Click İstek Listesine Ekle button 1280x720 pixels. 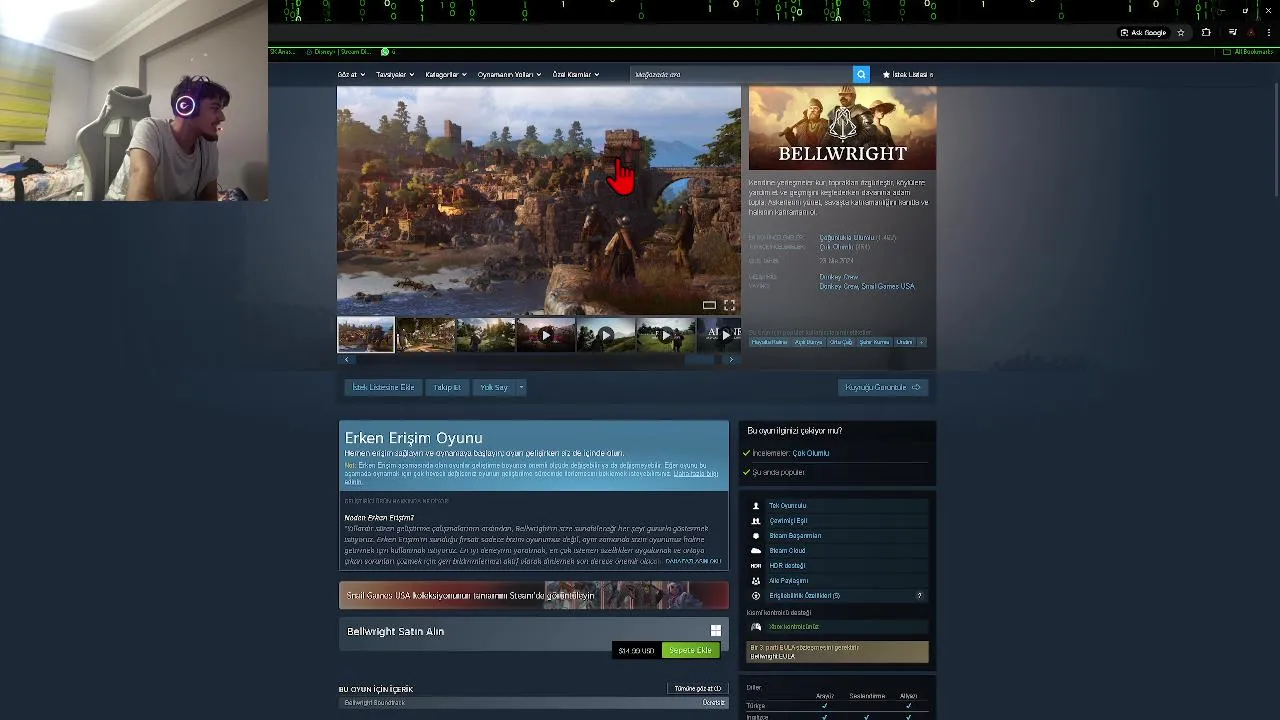383,387
